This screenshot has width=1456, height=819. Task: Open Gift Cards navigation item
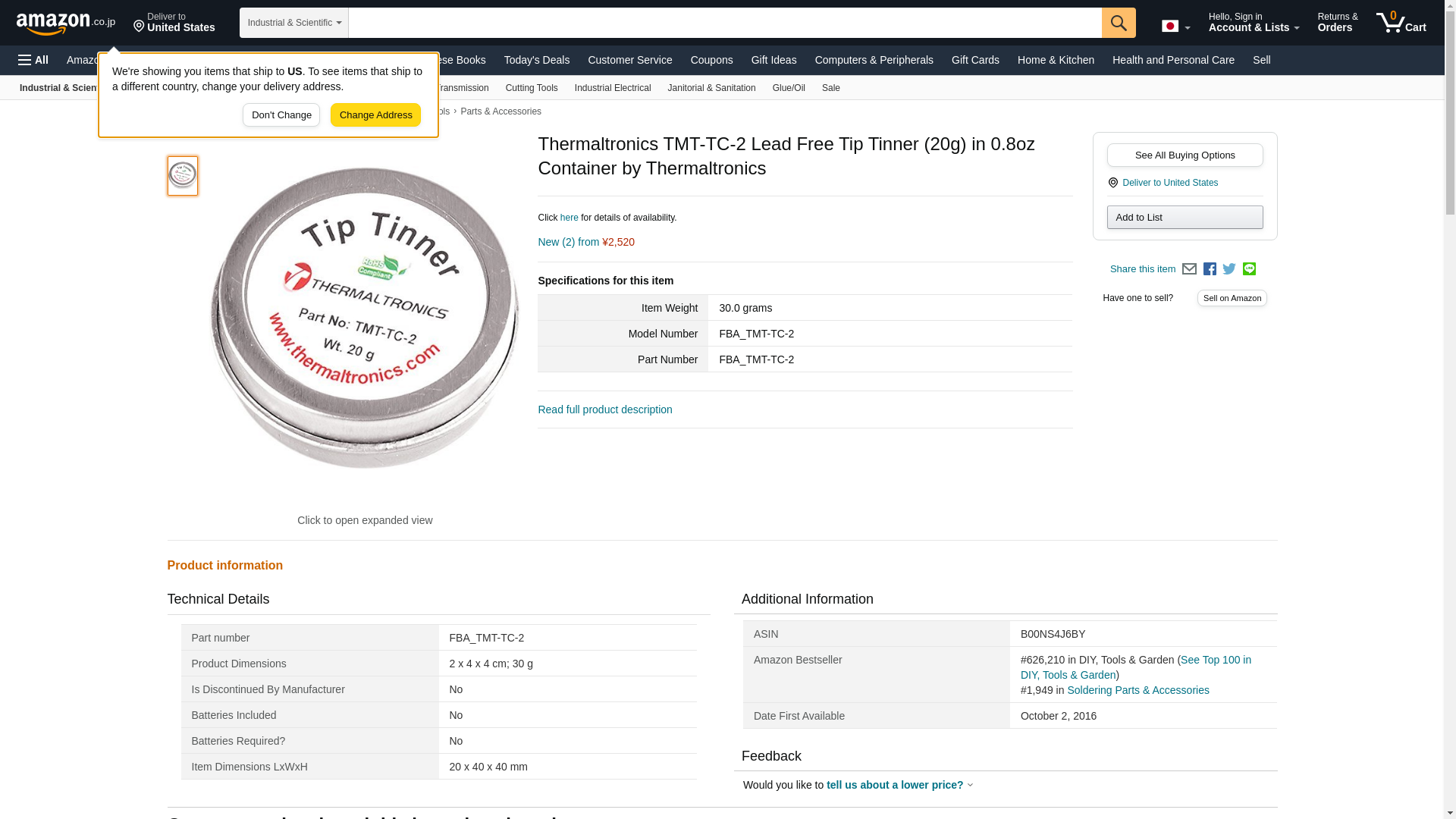pyautogui.click(x=974, y=60)
